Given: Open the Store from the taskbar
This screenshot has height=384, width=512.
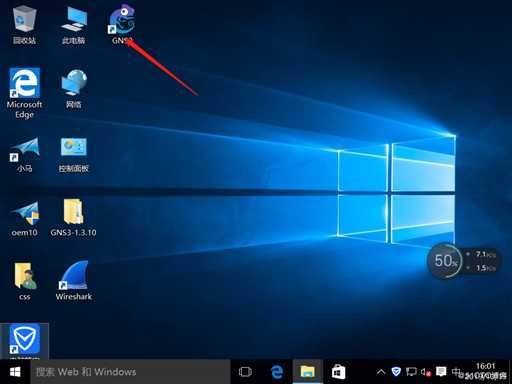Looking at the screenshot, I should click(338, 372).
